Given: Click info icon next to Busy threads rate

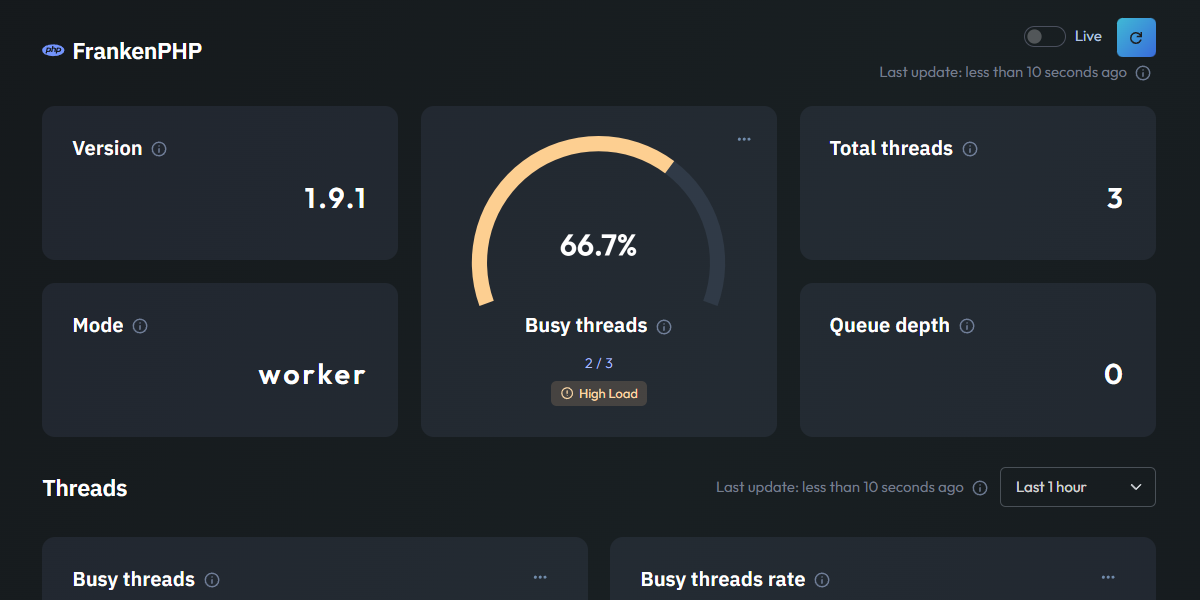Looking at the screenshot, I should click(822, 580).
